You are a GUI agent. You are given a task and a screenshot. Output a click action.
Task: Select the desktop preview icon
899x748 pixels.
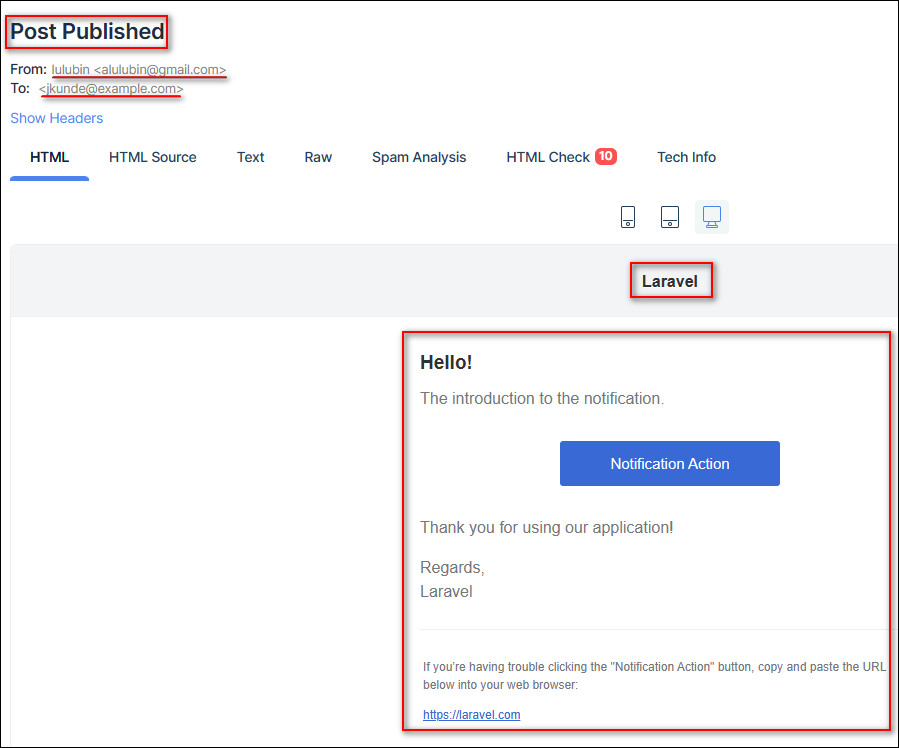tap(712, 217)
